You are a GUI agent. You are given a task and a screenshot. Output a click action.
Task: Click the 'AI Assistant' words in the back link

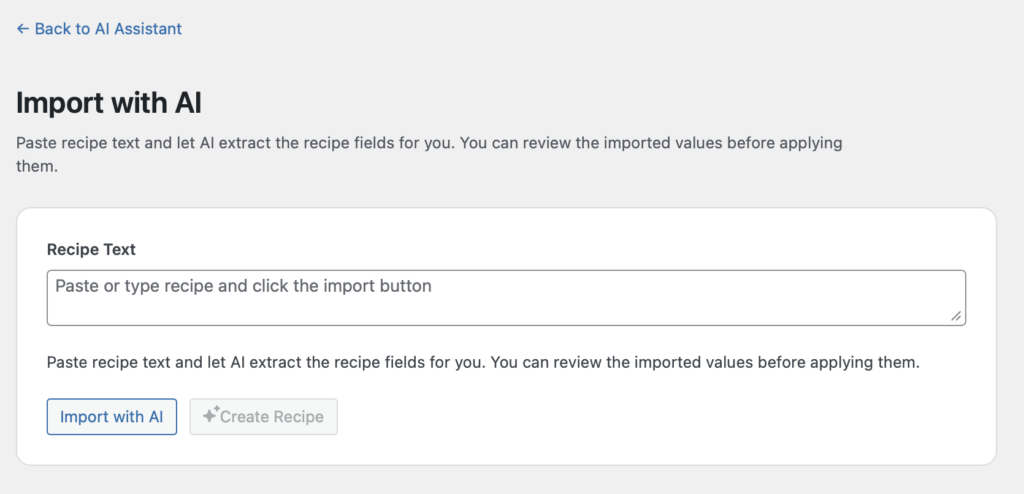tap(140, 29)
